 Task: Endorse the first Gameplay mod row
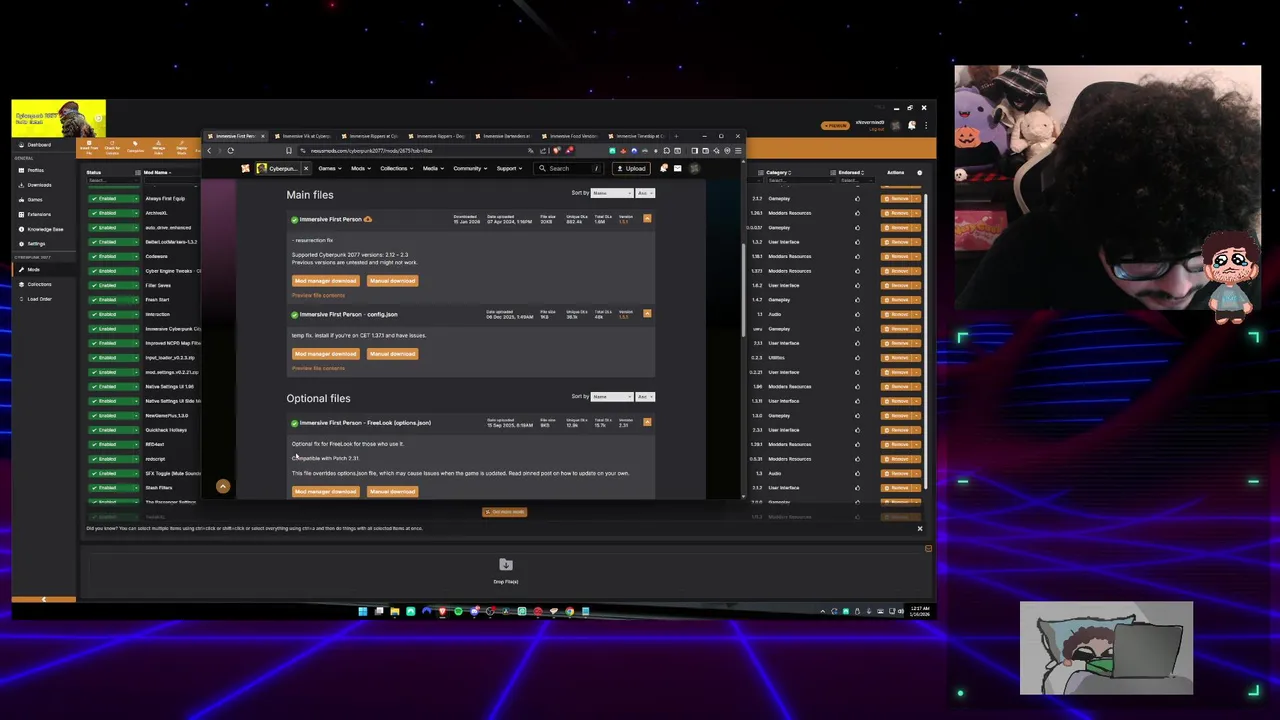coord(857,198)
